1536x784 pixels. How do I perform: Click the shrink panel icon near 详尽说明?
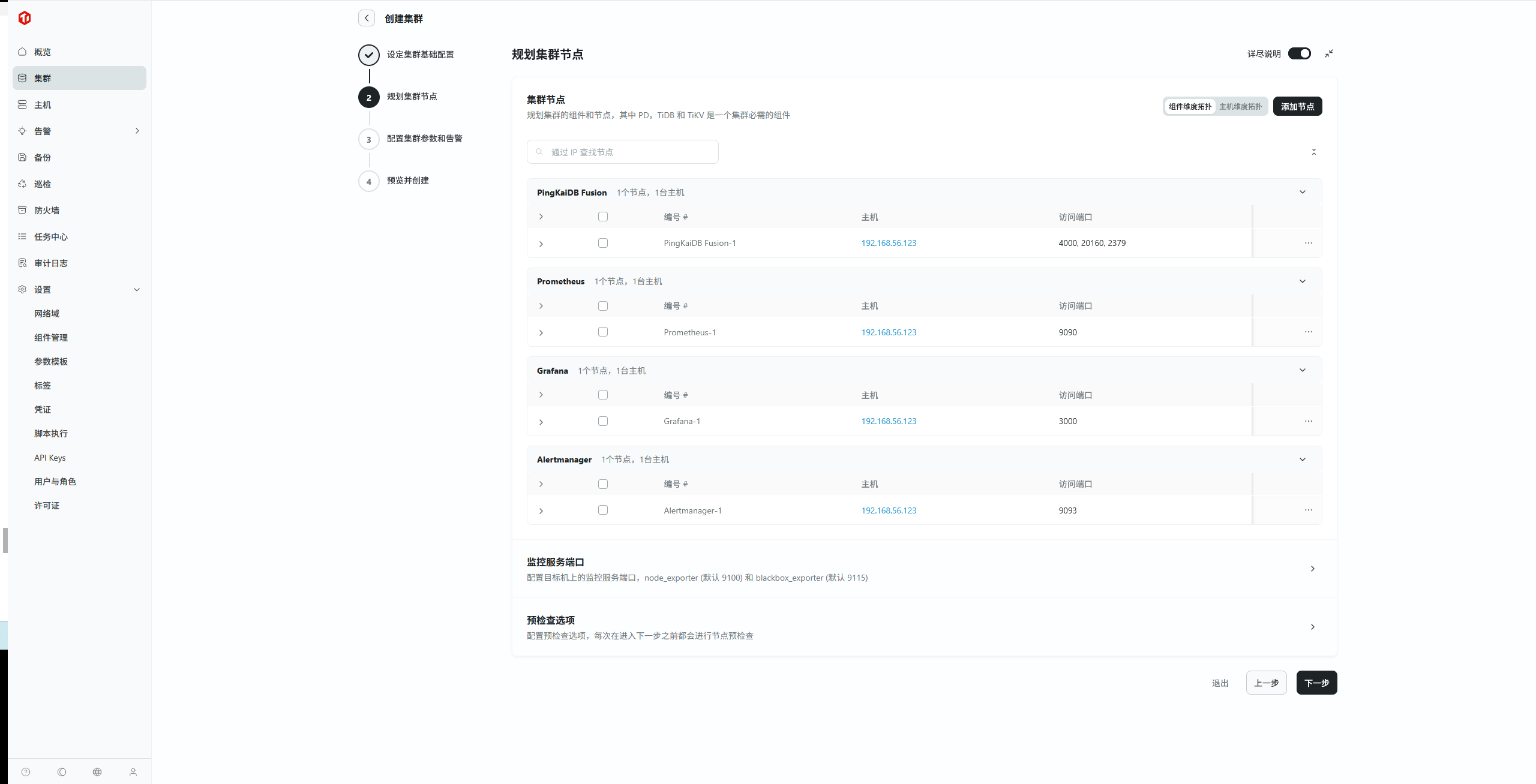click(x=1329, y=53)
